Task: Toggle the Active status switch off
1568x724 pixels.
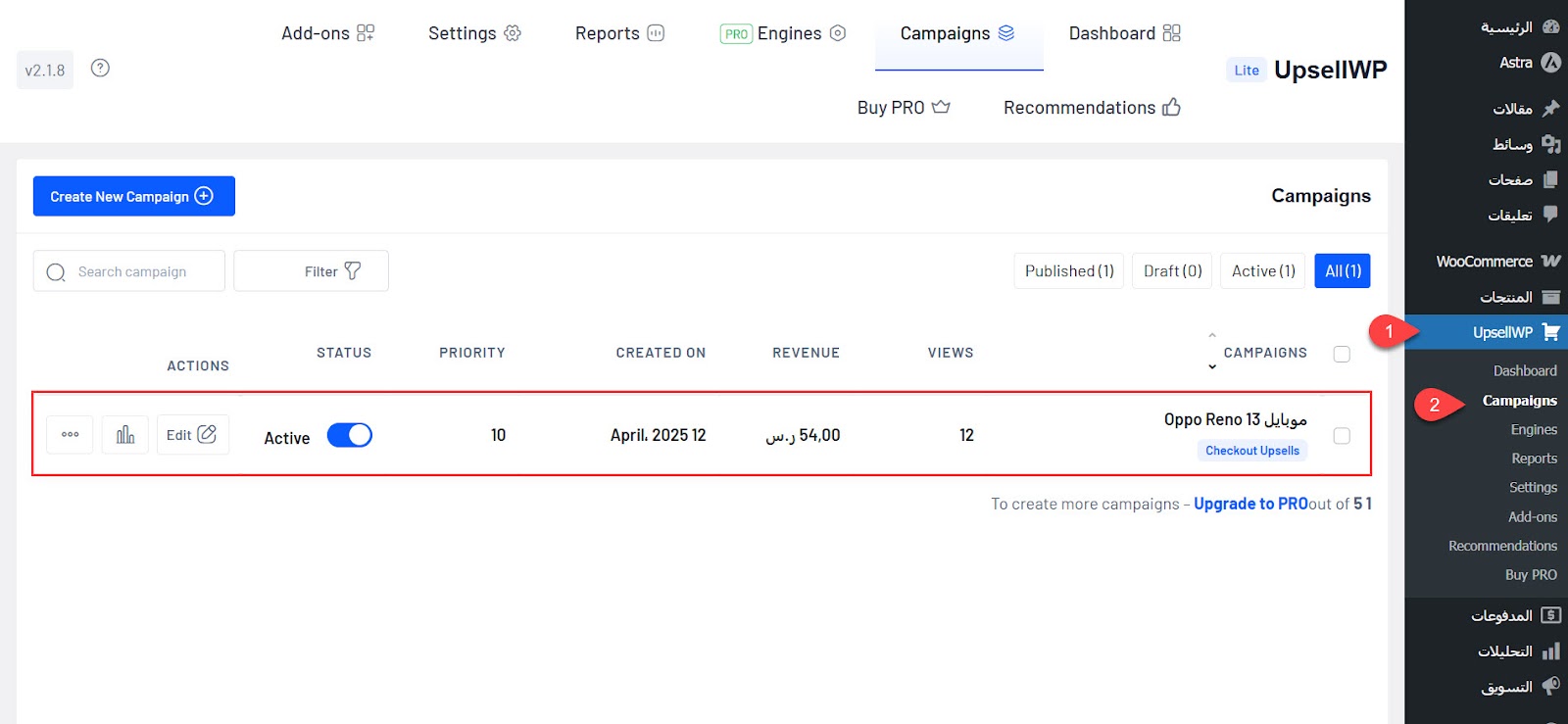Action: pos(350,435)
